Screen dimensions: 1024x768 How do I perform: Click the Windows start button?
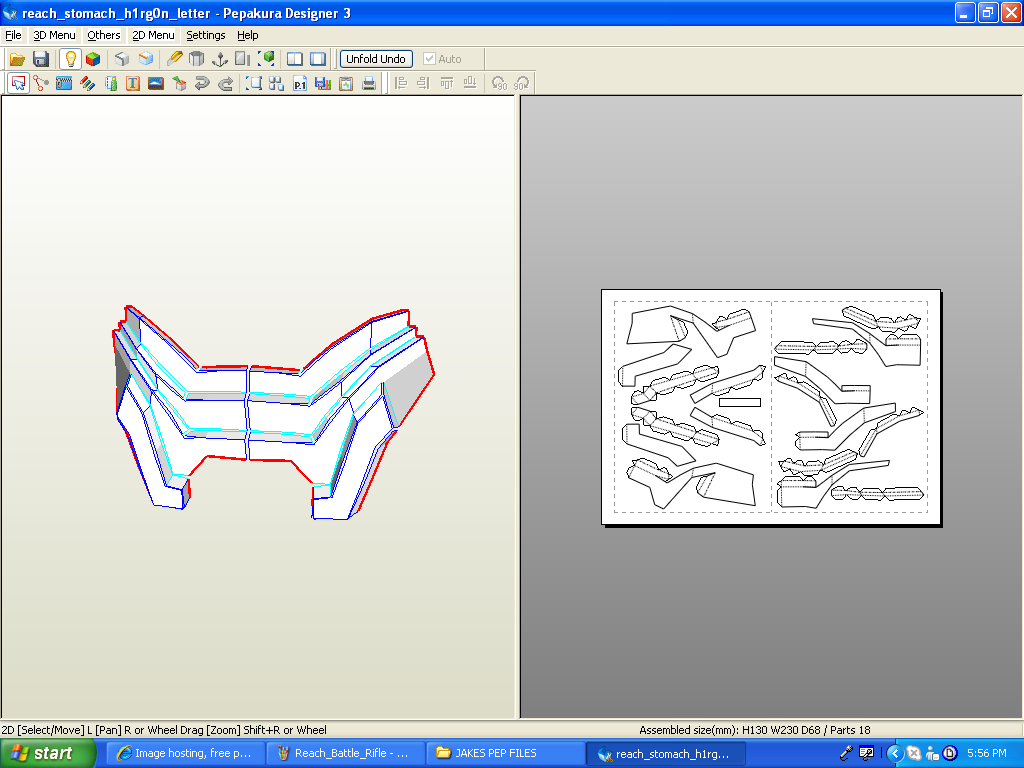click(47, 753)
